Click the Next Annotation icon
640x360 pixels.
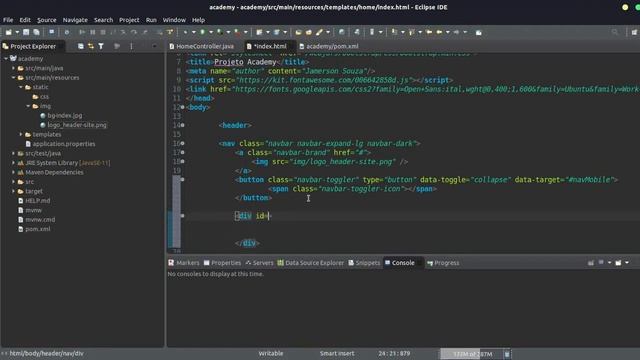pyautogui.click(x=394, y=32)
